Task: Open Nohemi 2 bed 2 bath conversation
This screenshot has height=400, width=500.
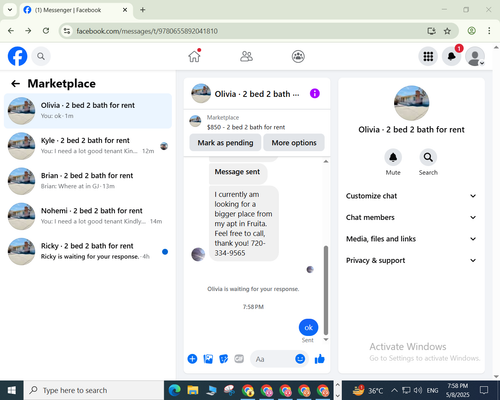Action: click(88, 216)
